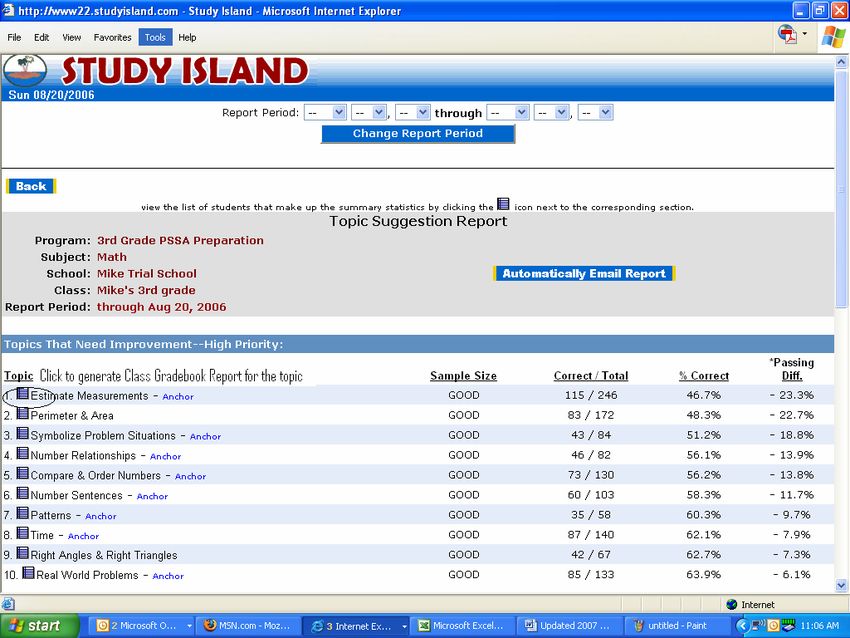Click the Topic column header

[x=18, y=376]
